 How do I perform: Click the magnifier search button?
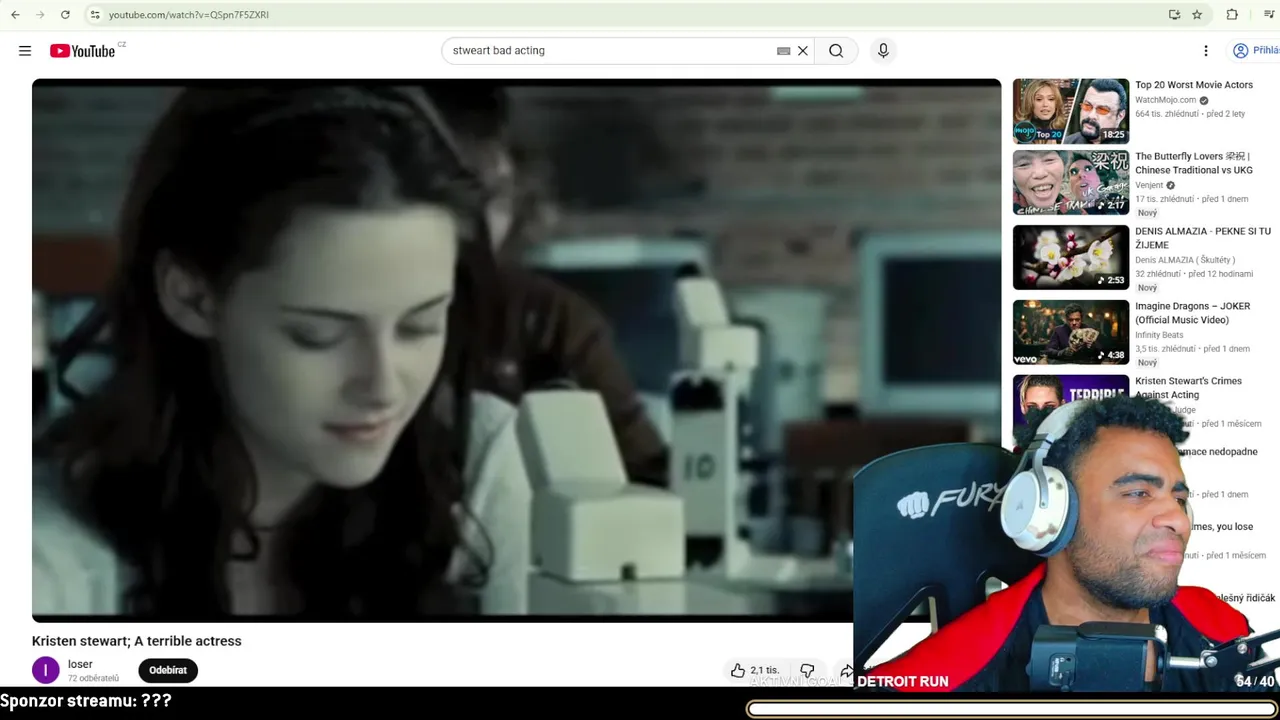(836, 51)
